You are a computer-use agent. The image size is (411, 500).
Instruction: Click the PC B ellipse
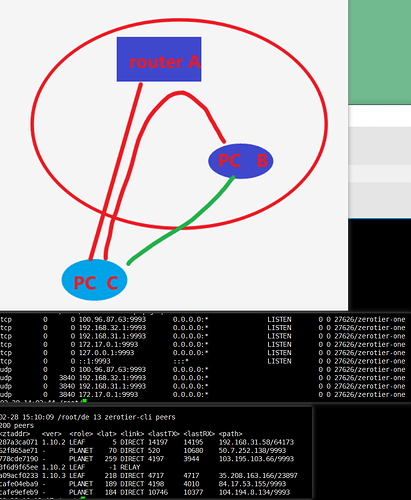click(x=241, y=161)
